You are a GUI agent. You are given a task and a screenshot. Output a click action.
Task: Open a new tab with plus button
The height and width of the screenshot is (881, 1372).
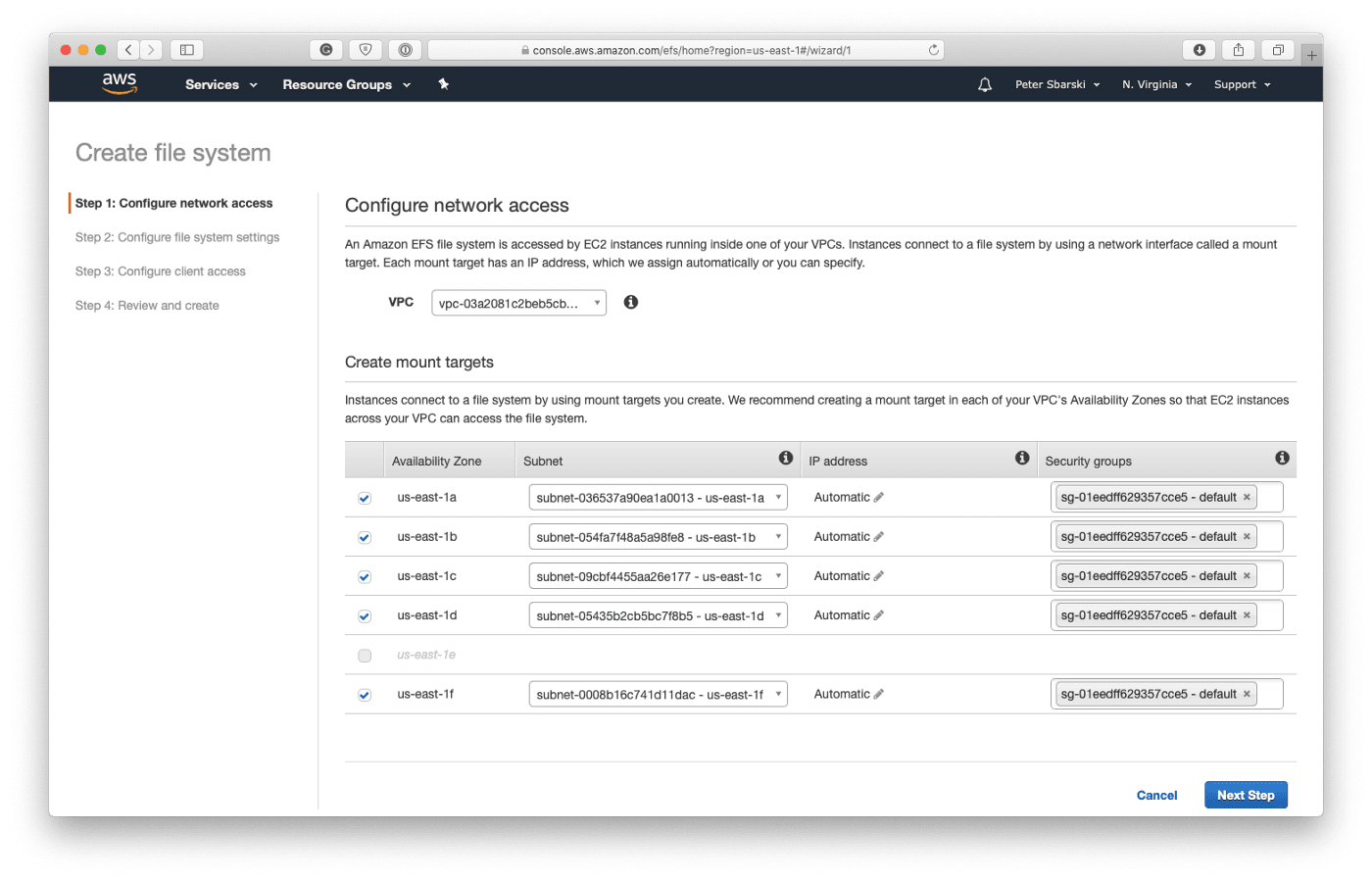[1312, 55]
